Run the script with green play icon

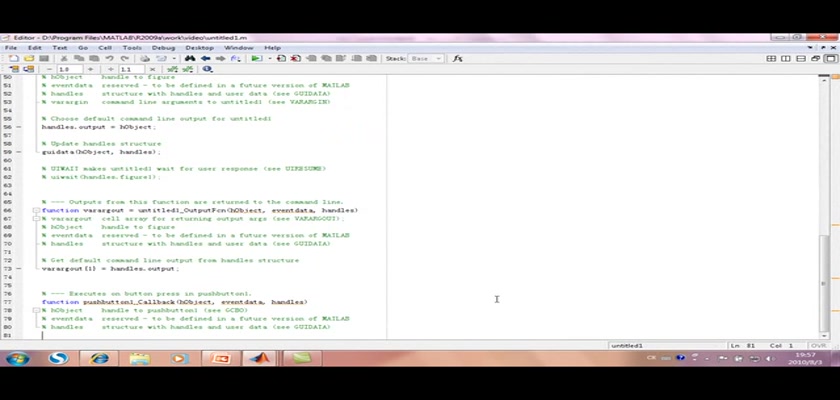click(x=257, y=58)
